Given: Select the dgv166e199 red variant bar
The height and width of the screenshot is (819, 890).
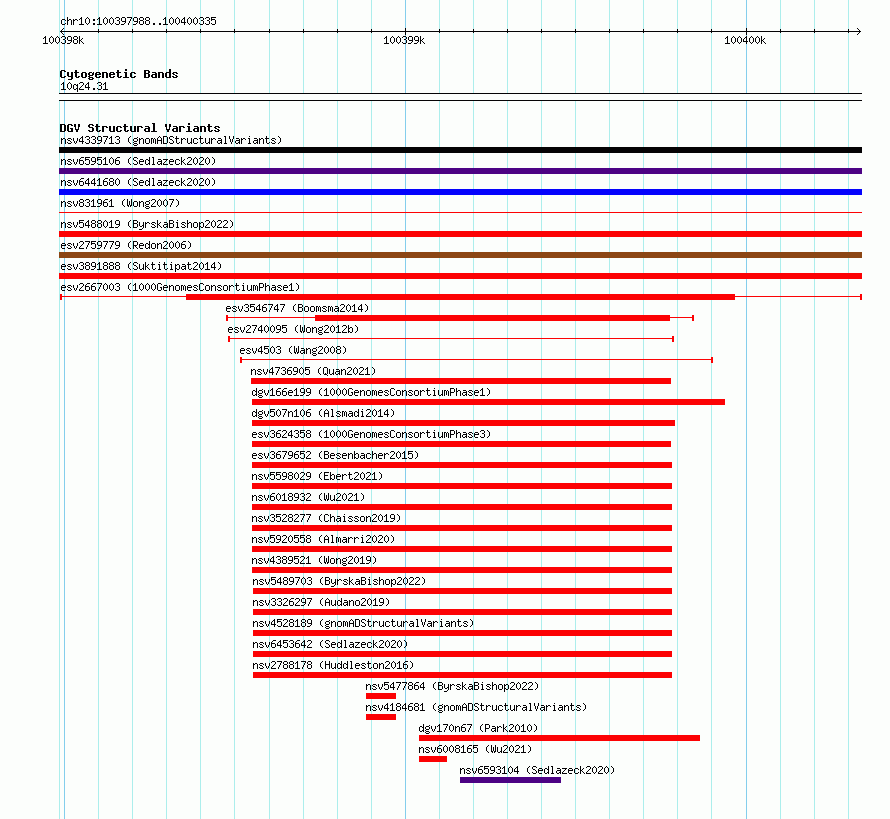Looking at the screenshot, I should coord(488,402).
